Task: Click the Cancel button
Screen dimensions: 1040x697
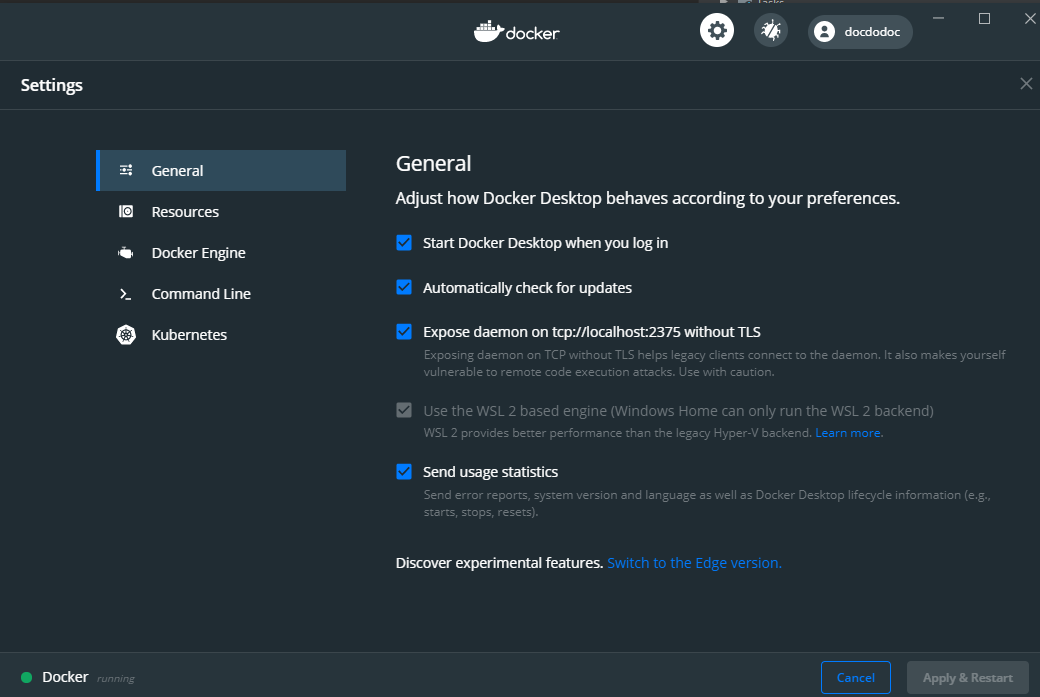Action: point(856,677)
